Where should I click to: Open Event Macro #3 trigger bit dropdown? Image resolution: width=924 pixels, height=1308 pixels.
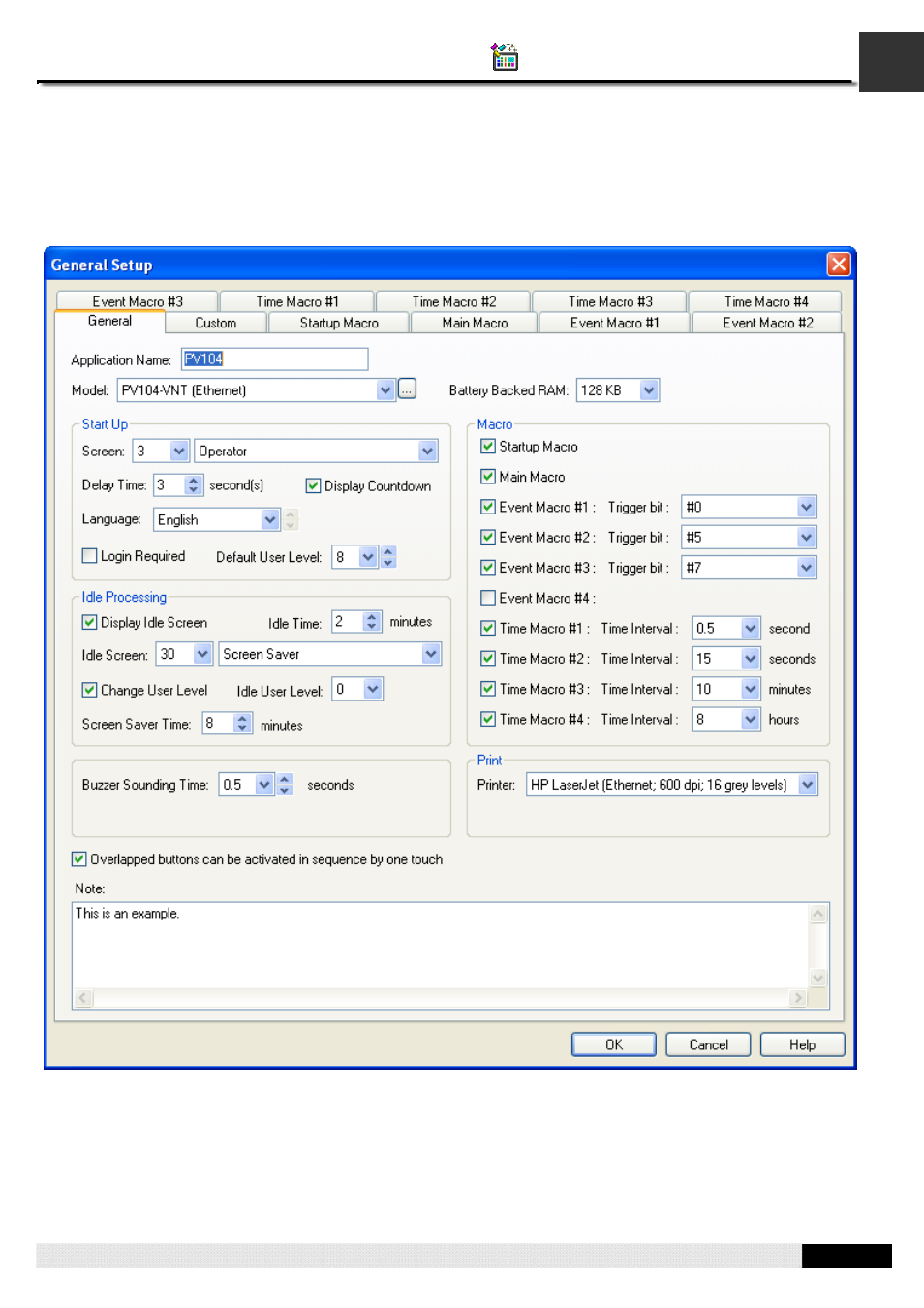pyautogui.click(x=806, y=568)
